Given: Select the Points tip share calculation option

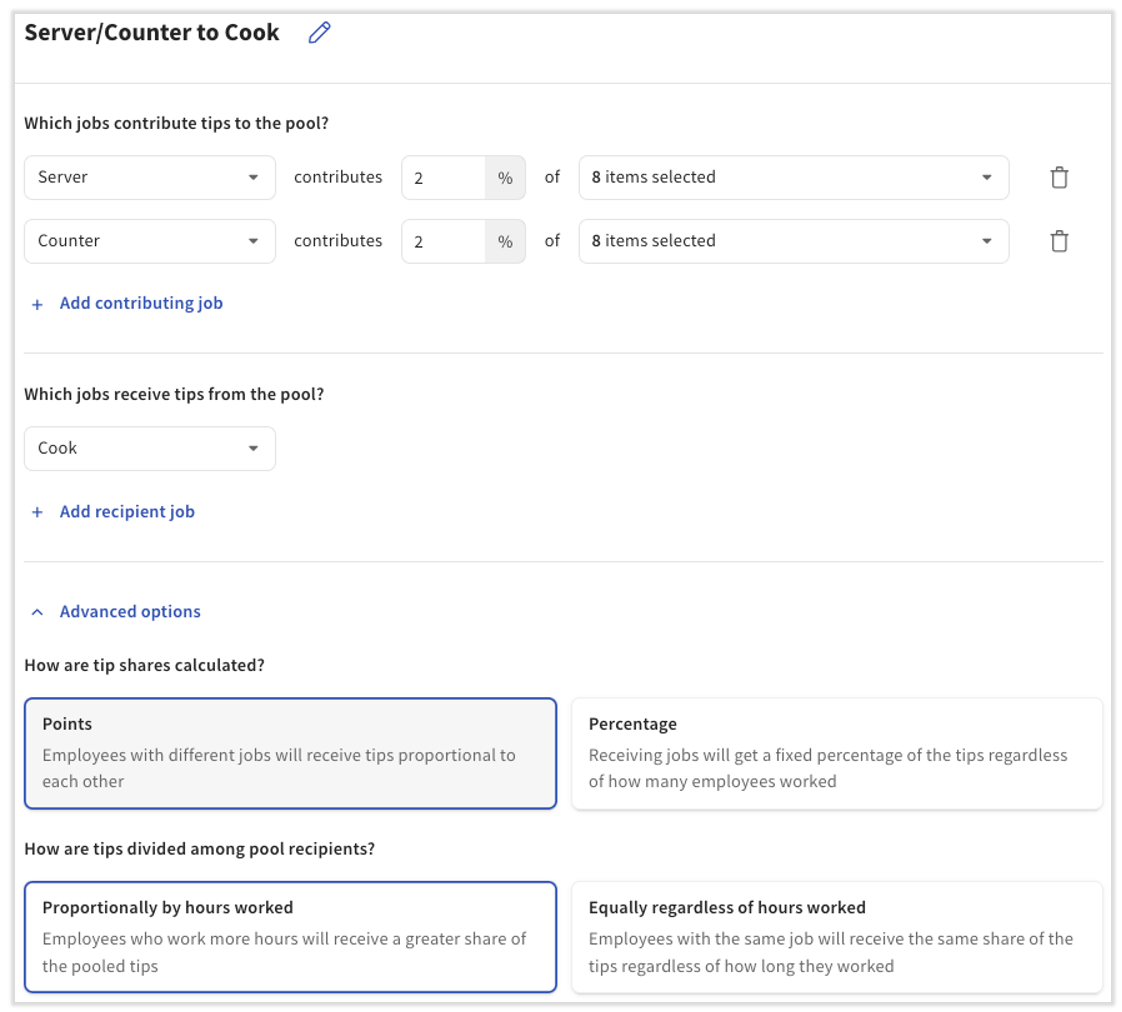Looking at the screenshot, I should (x=290, y=753).
